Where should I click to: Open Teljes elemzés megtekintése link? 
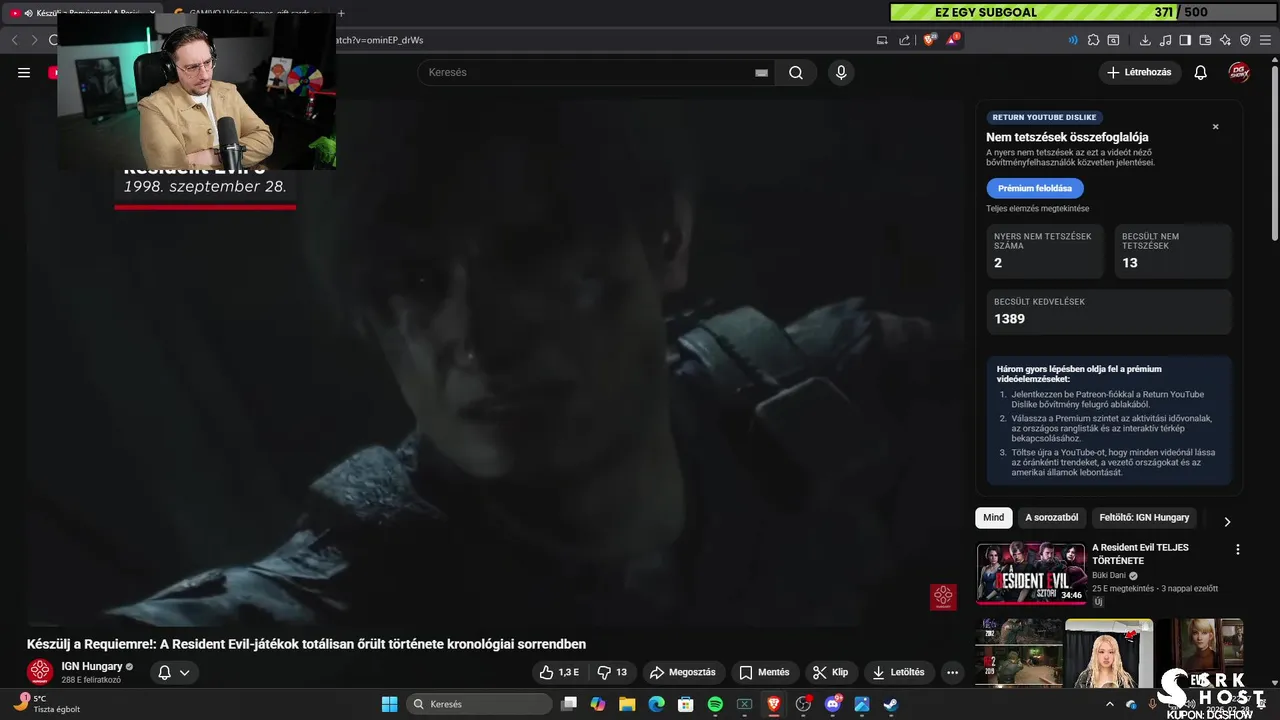[1037, 209]
